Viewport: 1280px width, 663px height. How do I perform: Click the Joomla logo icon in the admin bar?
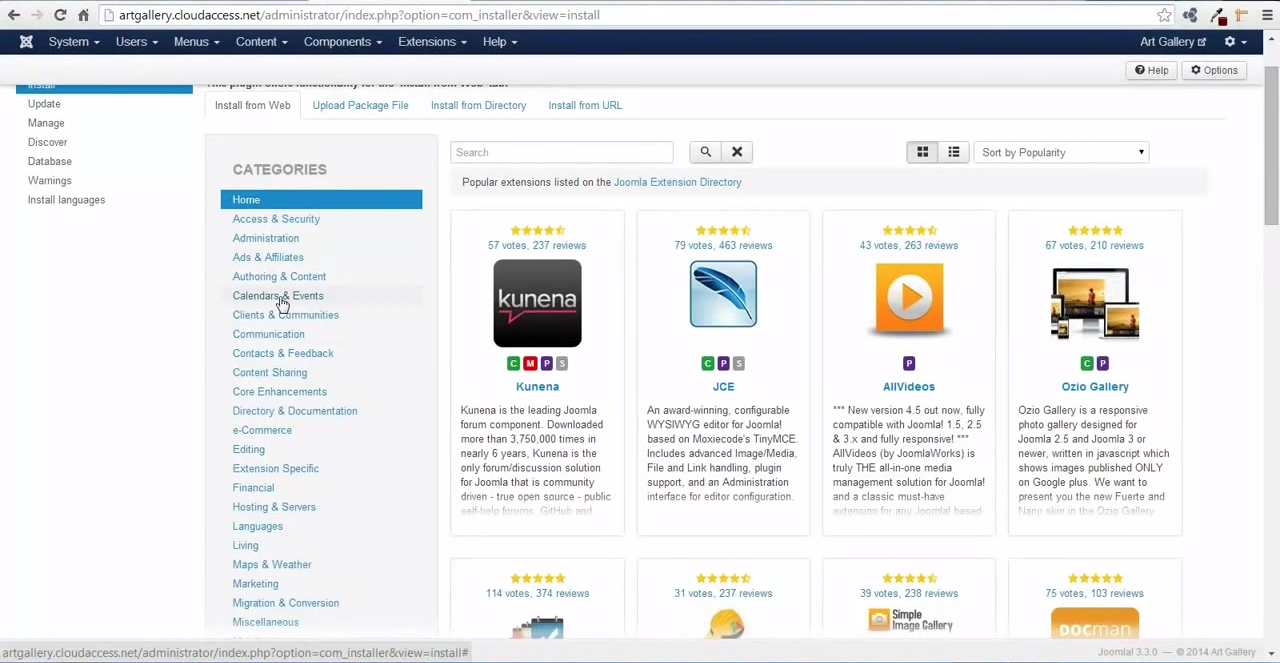[x=26, y=42]
